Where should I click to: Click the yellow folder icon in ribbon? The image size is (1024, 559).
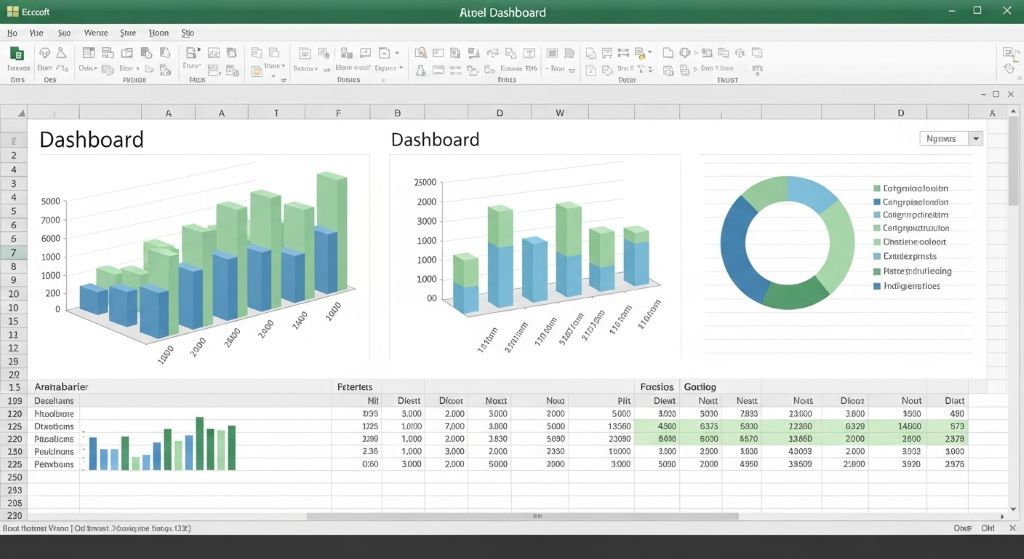(257, 71)
